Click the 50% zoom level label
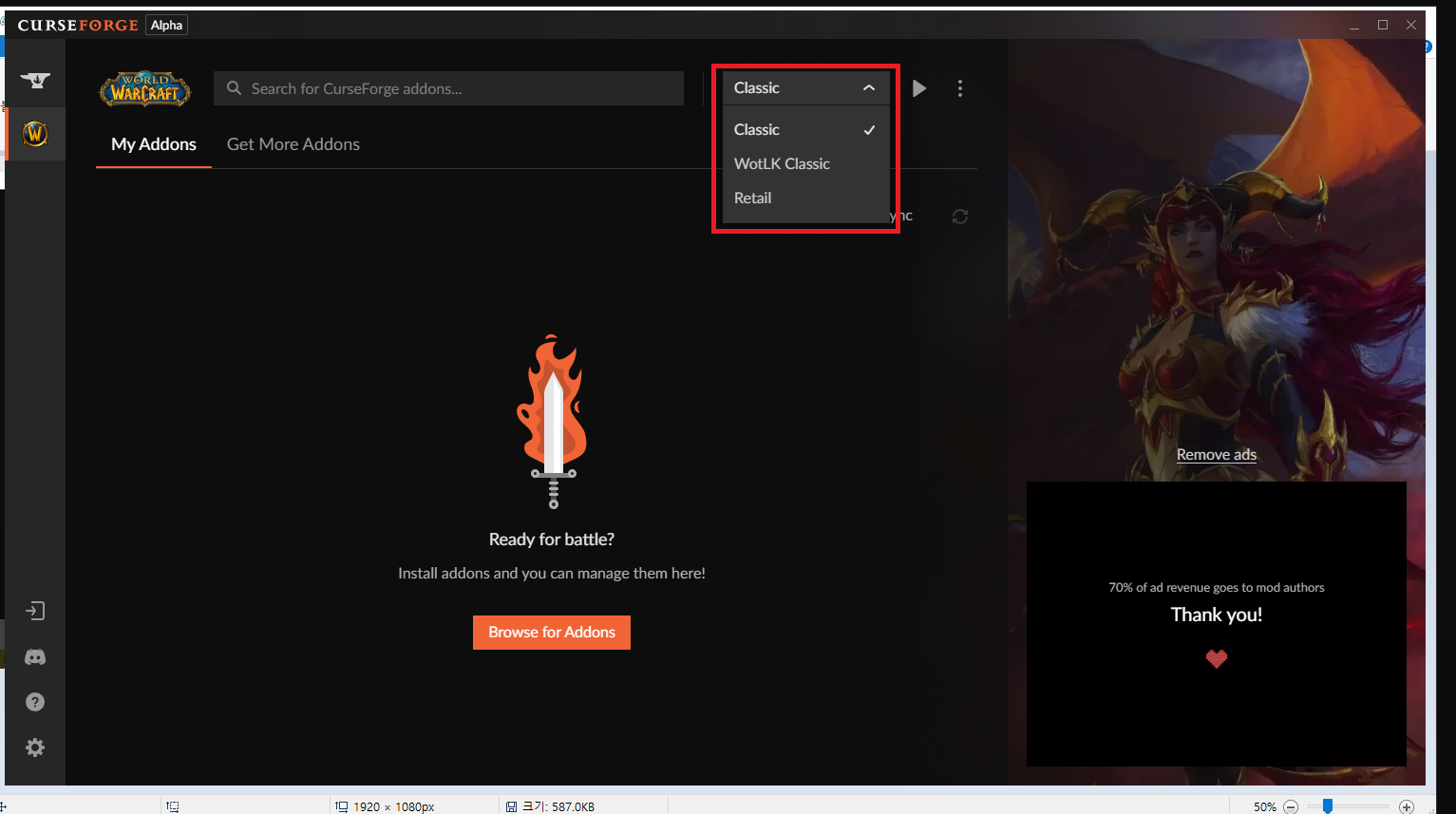Image resolution: width=1456 pixels, height=814 pixels. coord(1265,806)
